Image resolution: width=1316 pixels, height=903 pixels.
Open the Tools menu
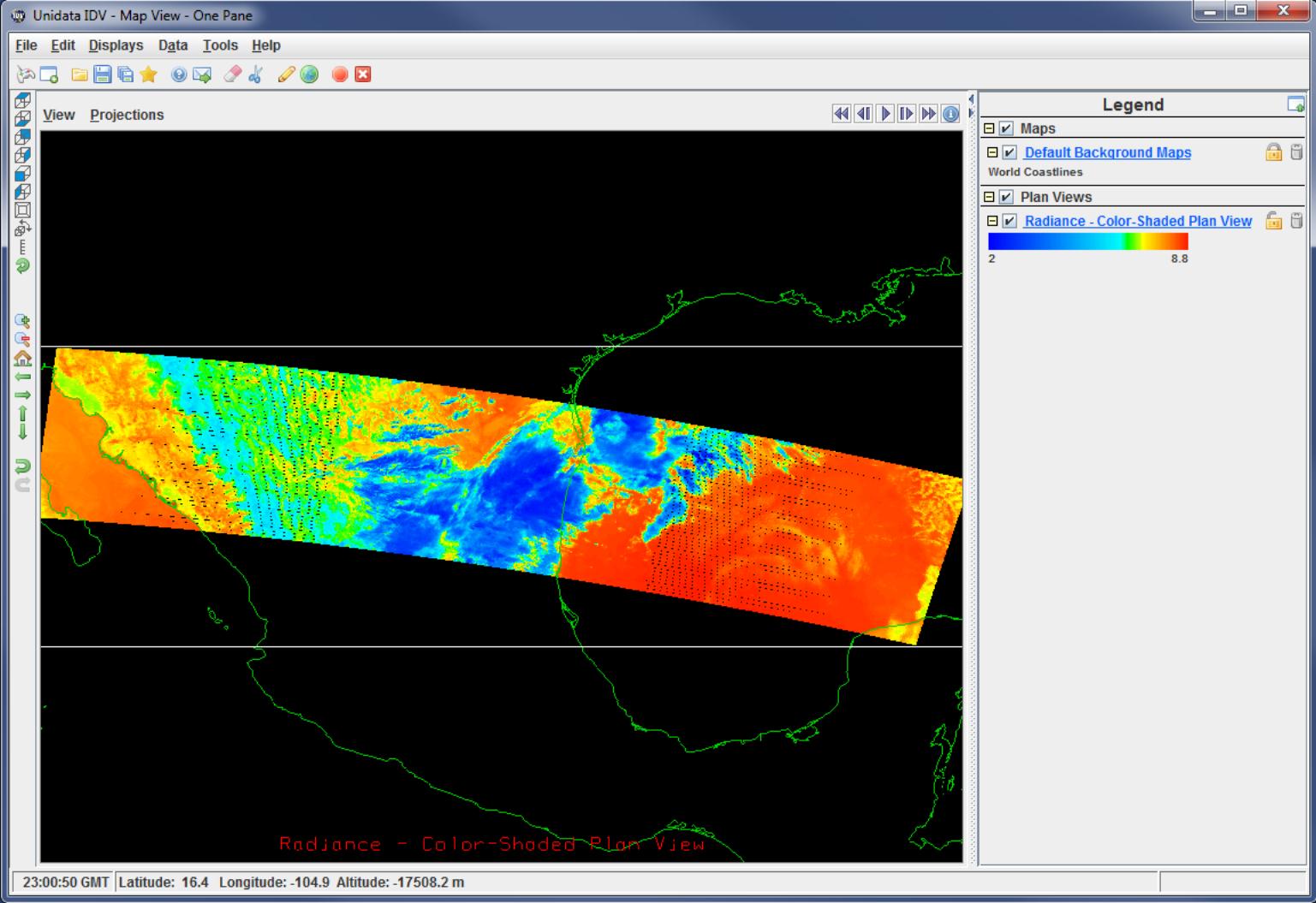pyautogui.click(x=220, y=45)
